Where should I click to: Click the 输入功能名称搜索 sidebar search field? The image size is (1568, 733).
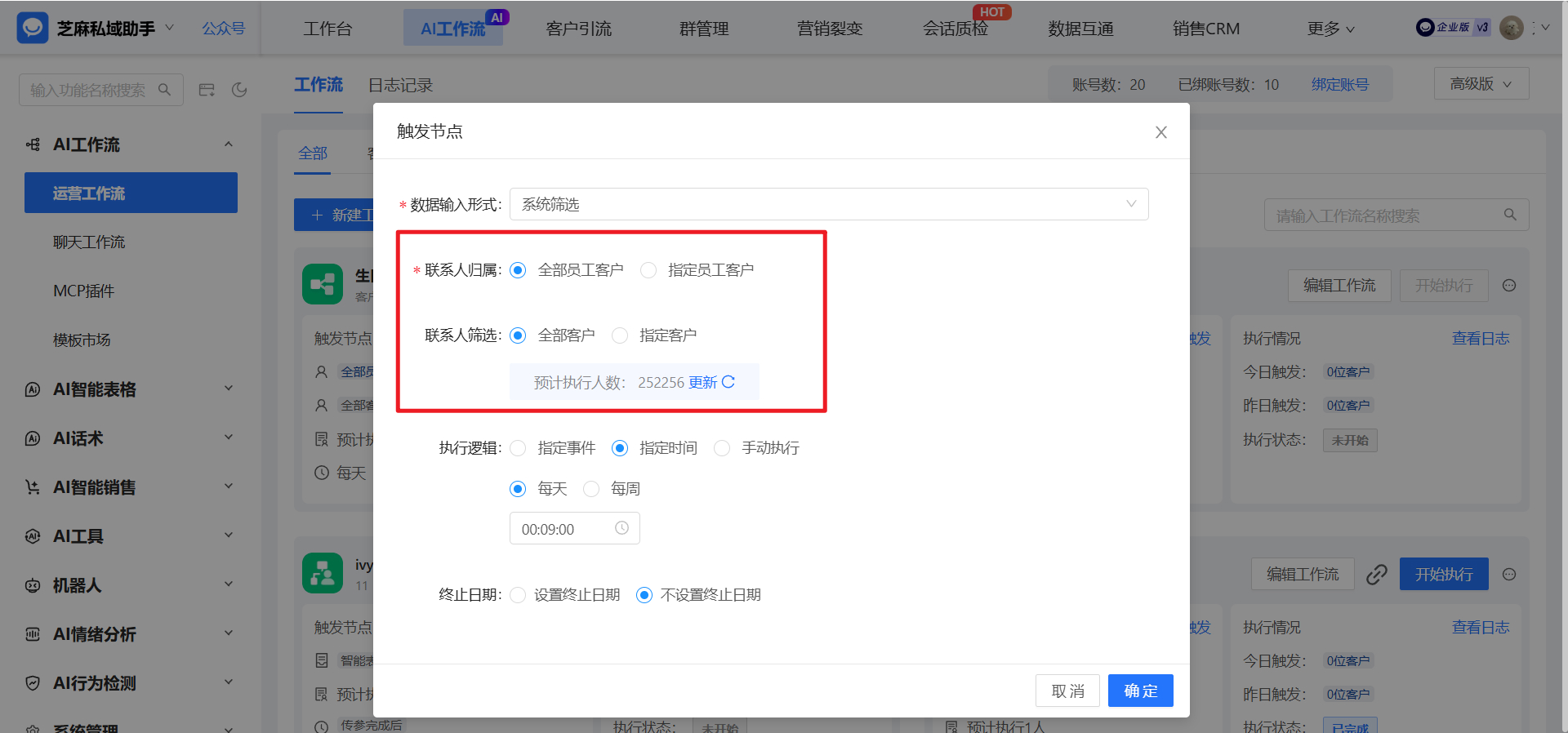point(101,90)
